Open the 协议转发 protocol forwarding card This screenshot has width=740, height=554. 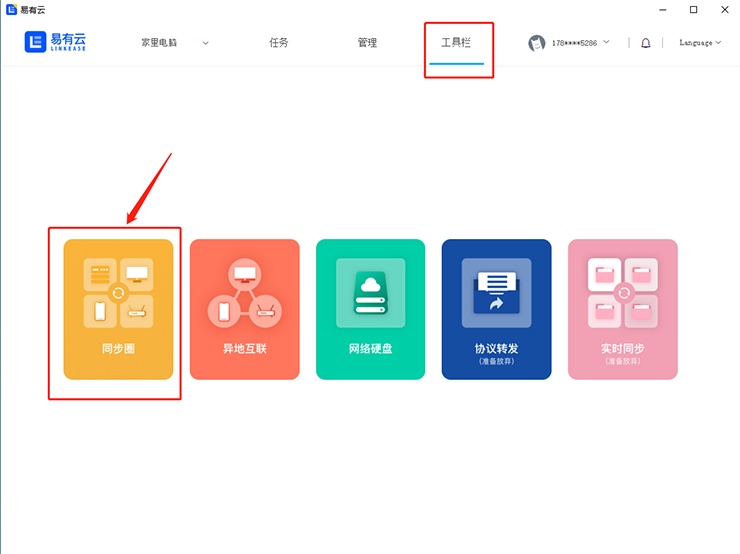(496, 309)
